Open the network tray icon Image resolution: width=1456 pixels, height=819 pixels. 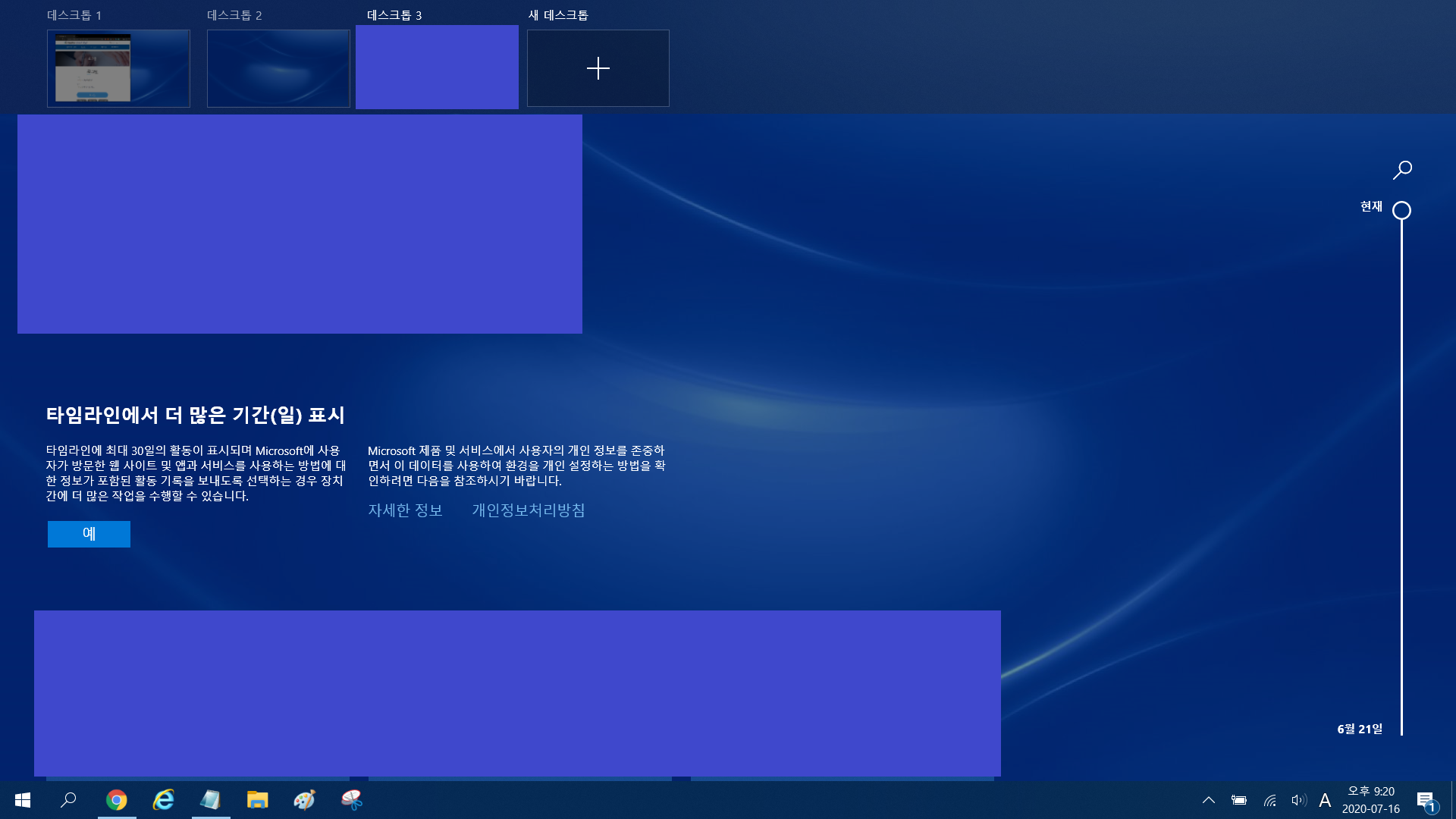pos(1270,800)
